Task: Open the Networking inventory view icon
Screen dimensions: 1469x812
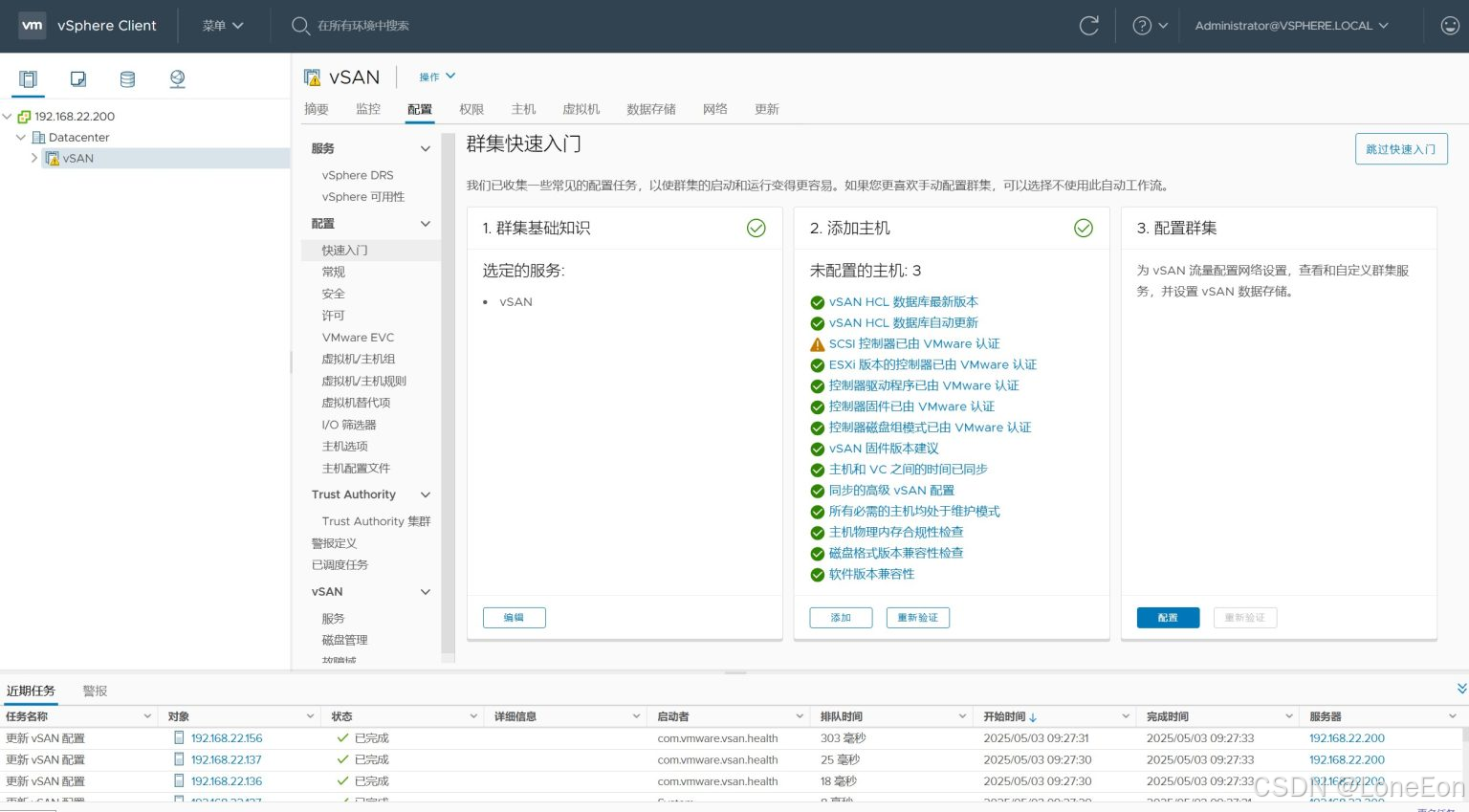Action: pos(177,79)
